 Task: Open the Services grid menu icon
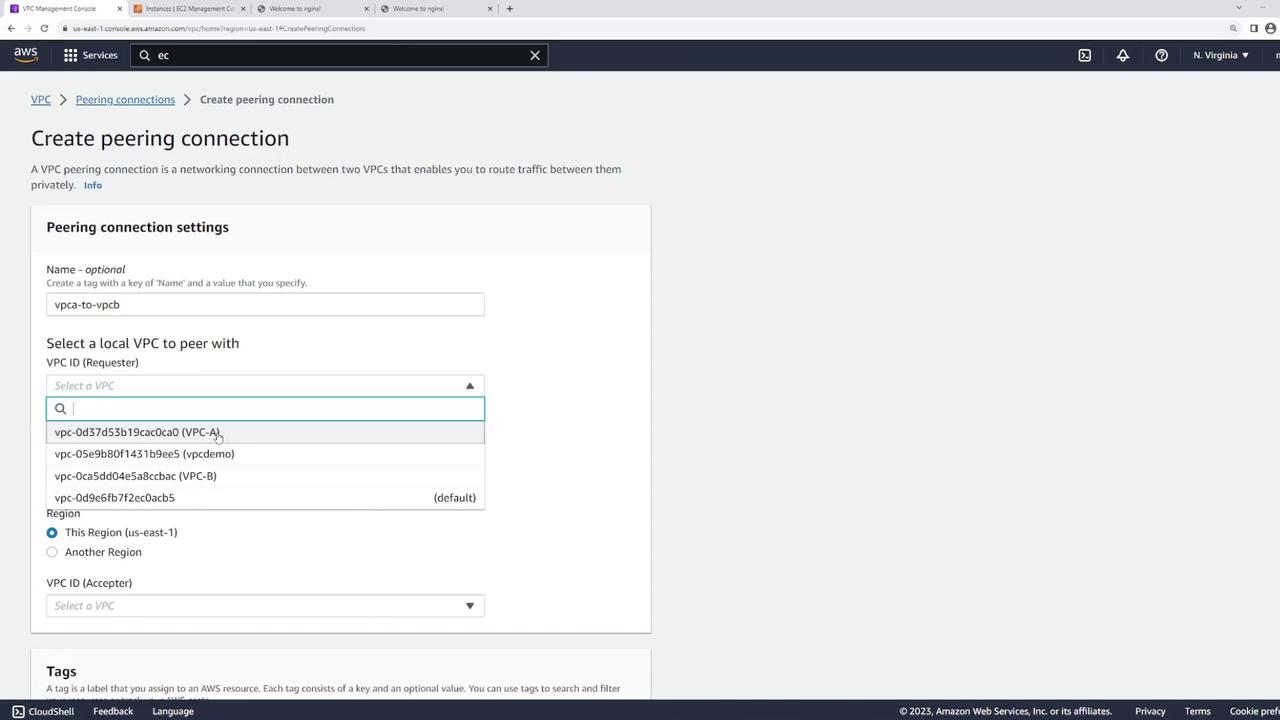[70, 55]
